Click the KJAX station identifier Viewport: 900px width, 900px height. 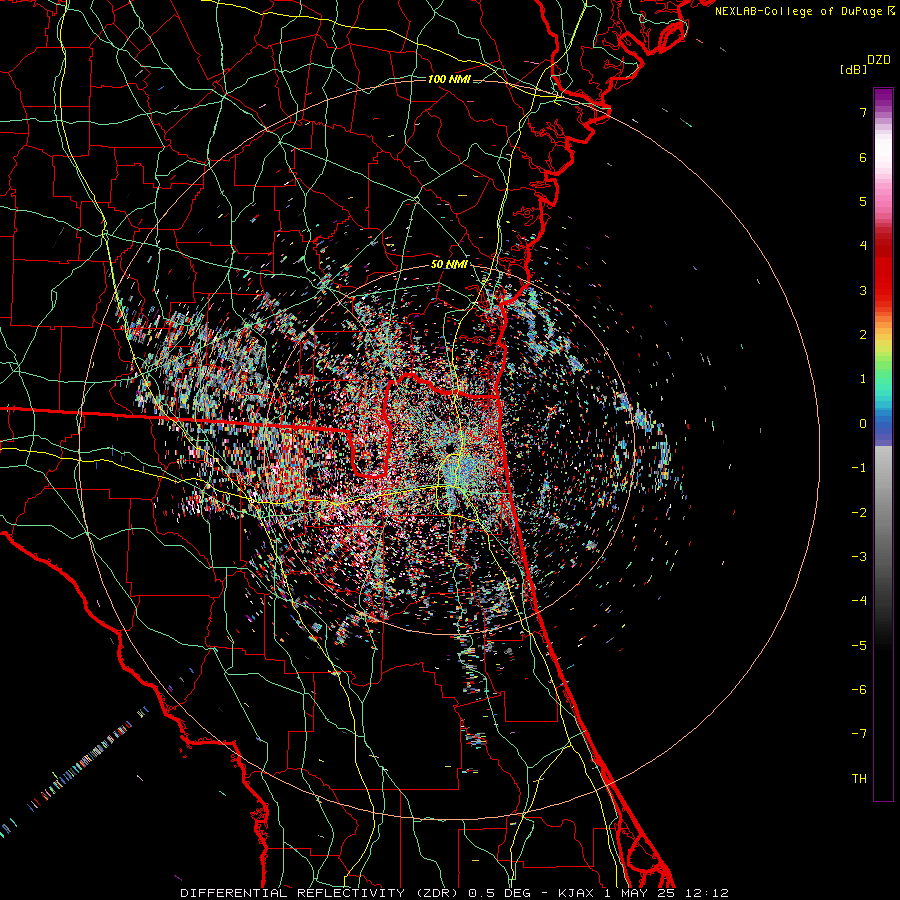click(578, 893)
